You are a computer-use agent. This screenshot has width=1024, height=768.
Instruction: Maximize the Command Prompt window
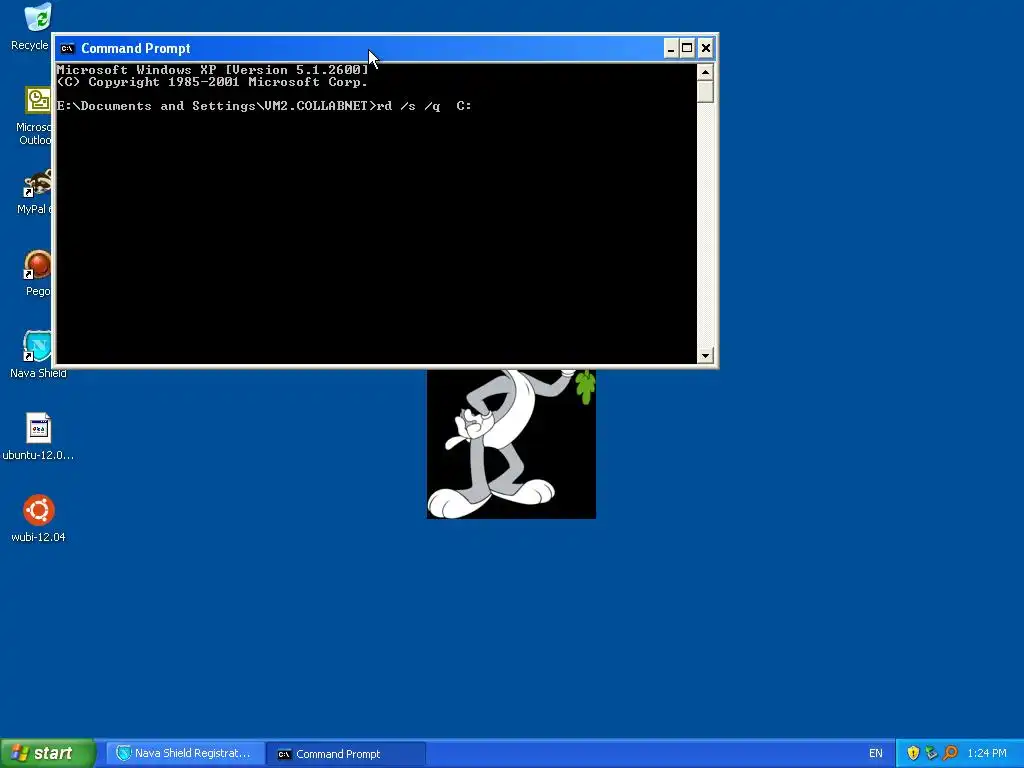(687, 48)
